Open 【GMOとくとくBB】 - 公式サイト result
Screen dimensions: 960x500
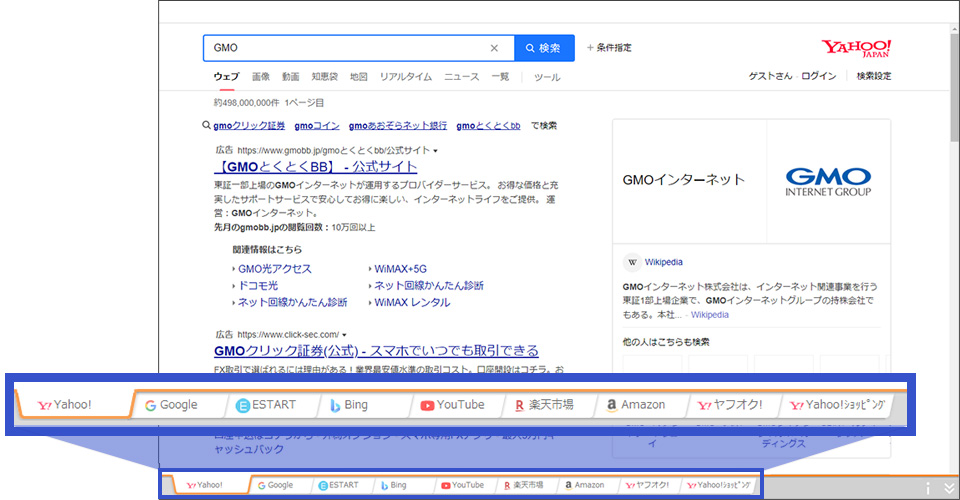pos(316,166)
